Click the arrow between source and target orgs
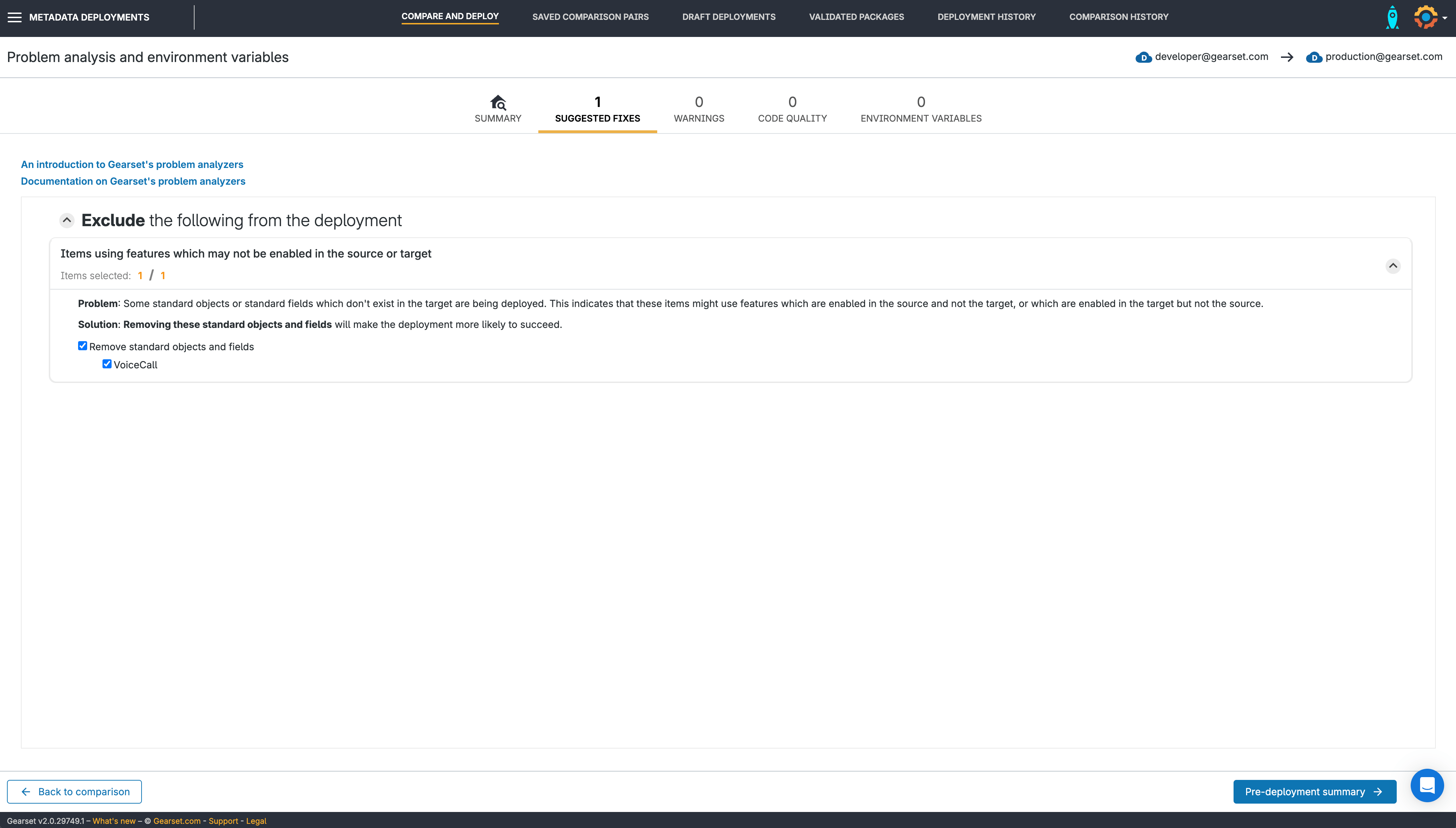 (x=1287, y=58)
